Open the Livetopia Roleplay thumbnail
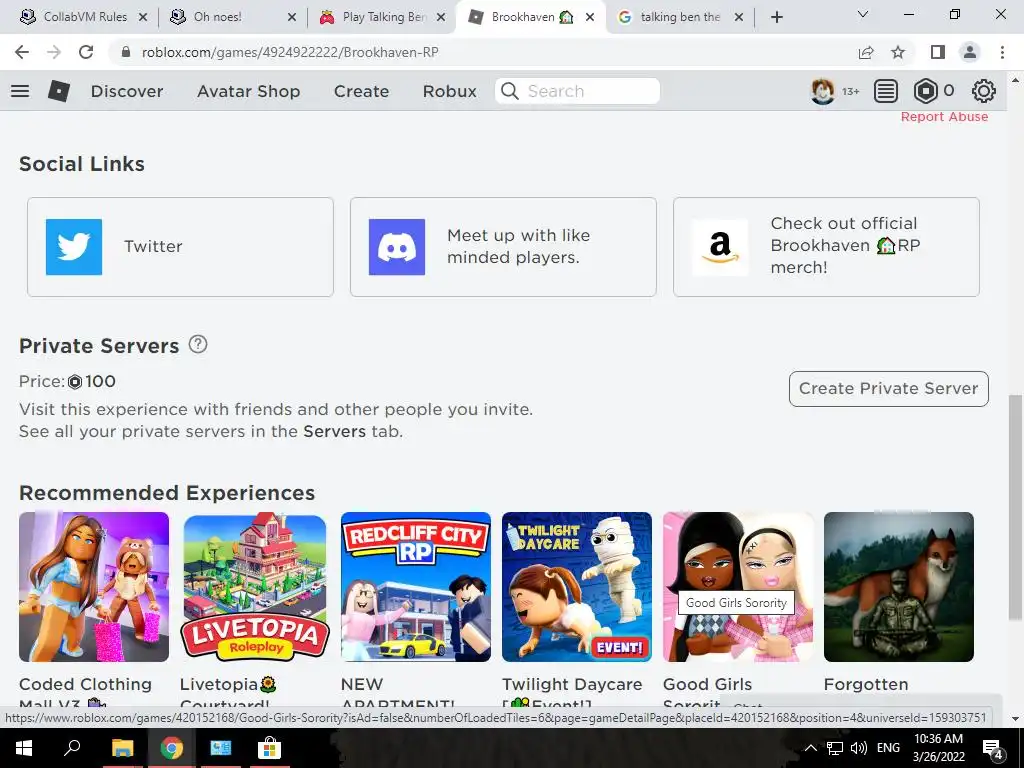Image resolution: width=1024 pixels, height=768 pixels. [255, 586]
